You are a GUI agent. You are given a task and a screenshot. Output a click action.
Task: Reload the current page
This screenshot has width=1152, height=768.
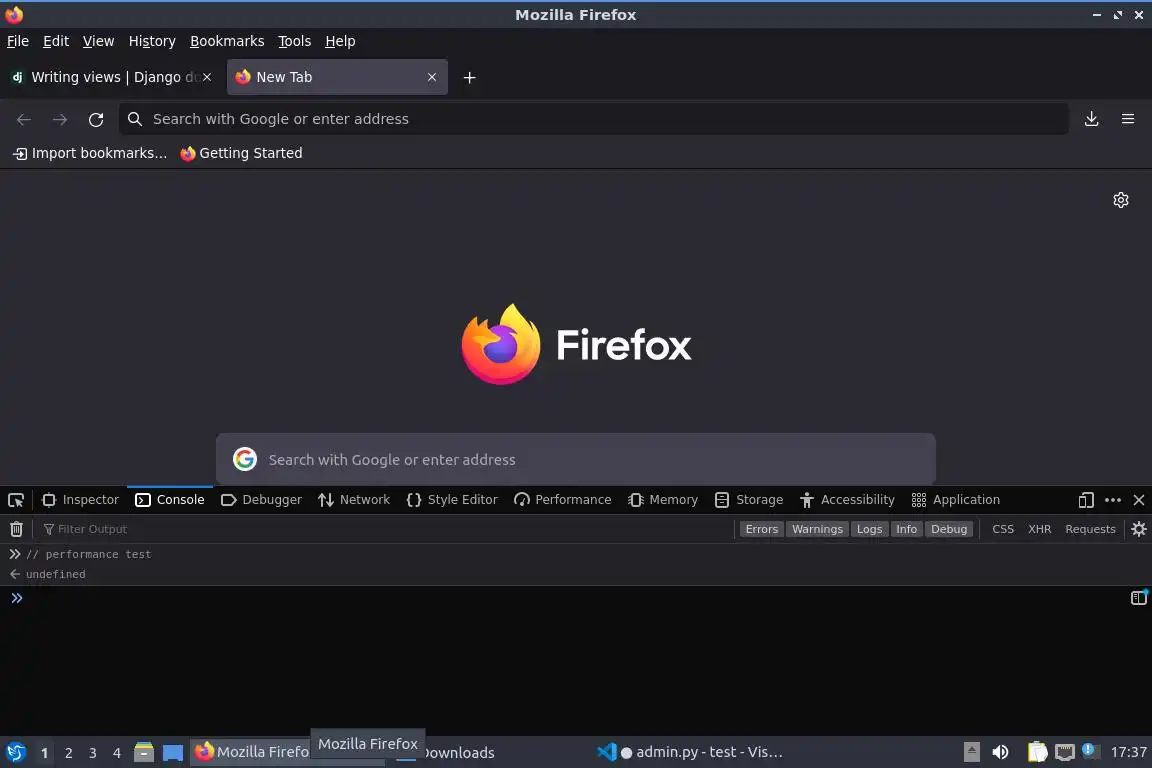[x=96, y=119]
